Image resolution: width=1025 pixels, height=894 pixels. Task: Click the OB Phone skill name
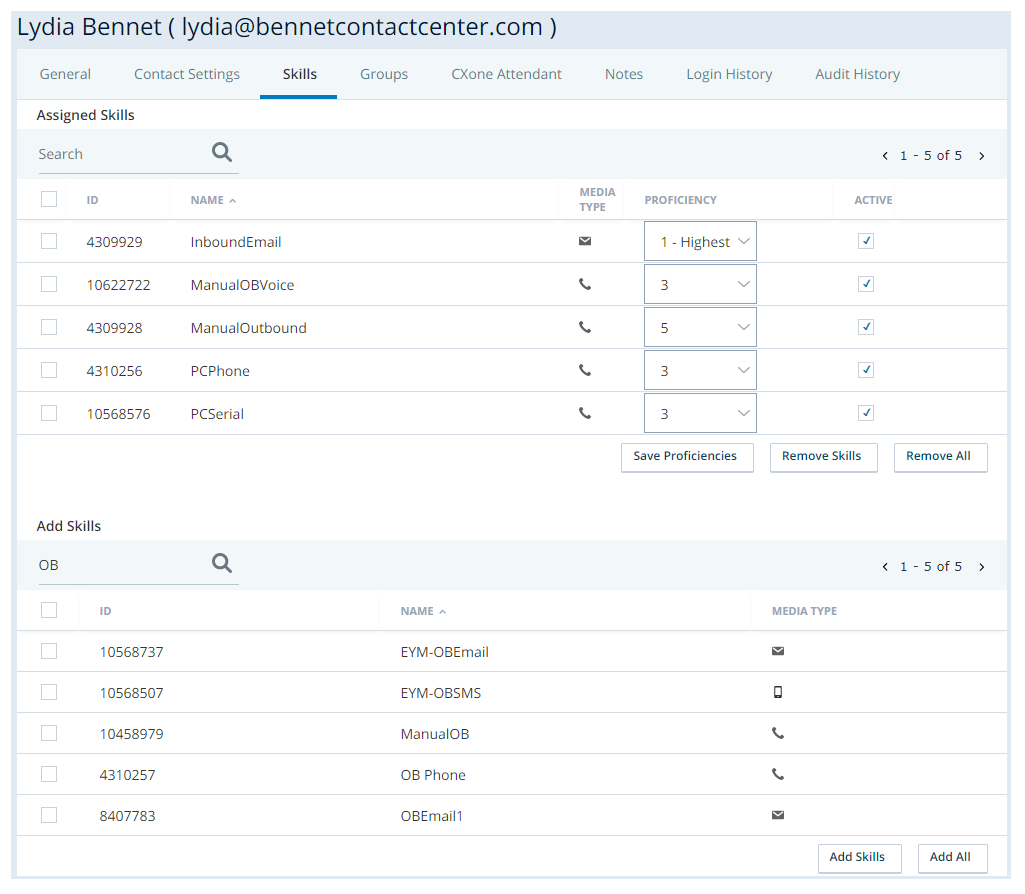pyautogui.click(x=433, y=775)
